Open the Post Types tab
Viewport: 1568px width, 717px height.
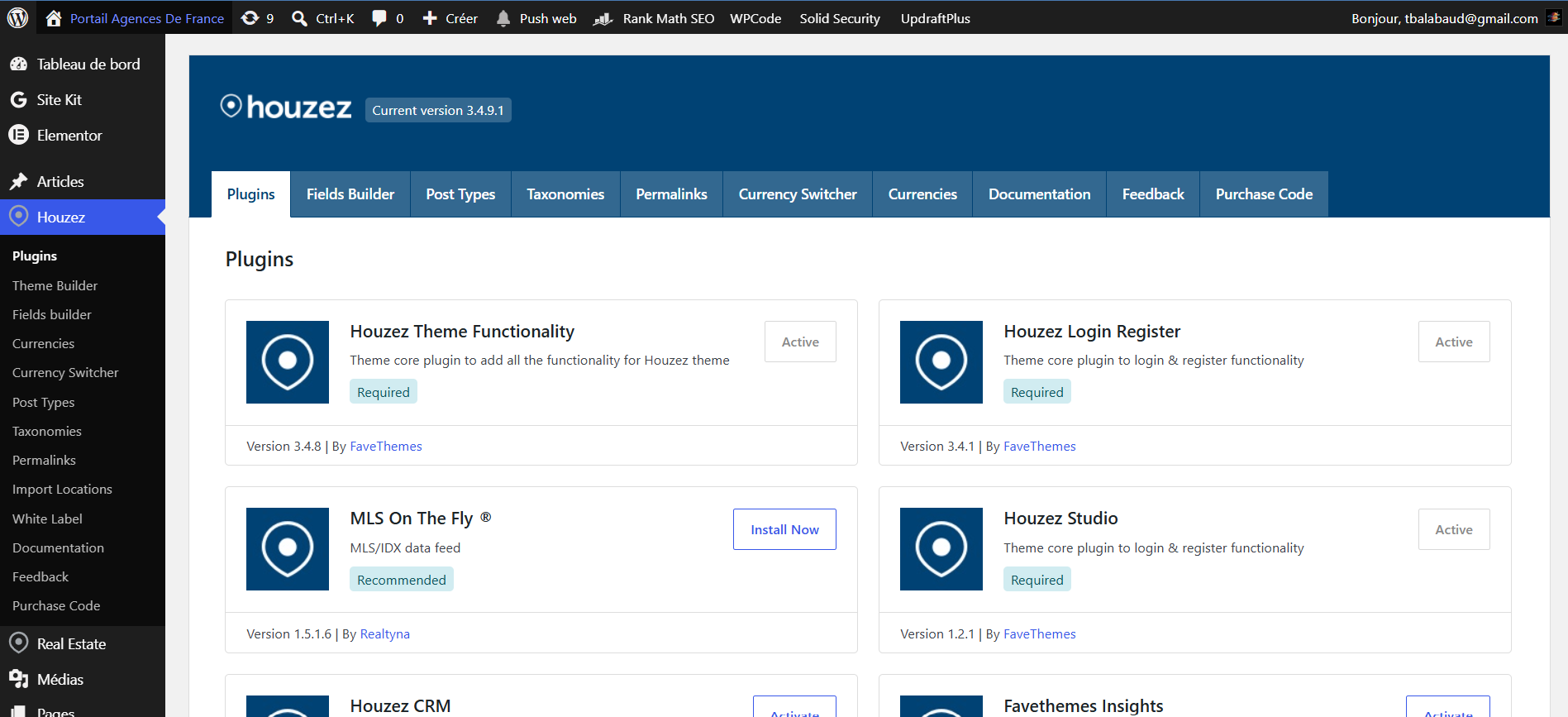[x=460, y=194]
